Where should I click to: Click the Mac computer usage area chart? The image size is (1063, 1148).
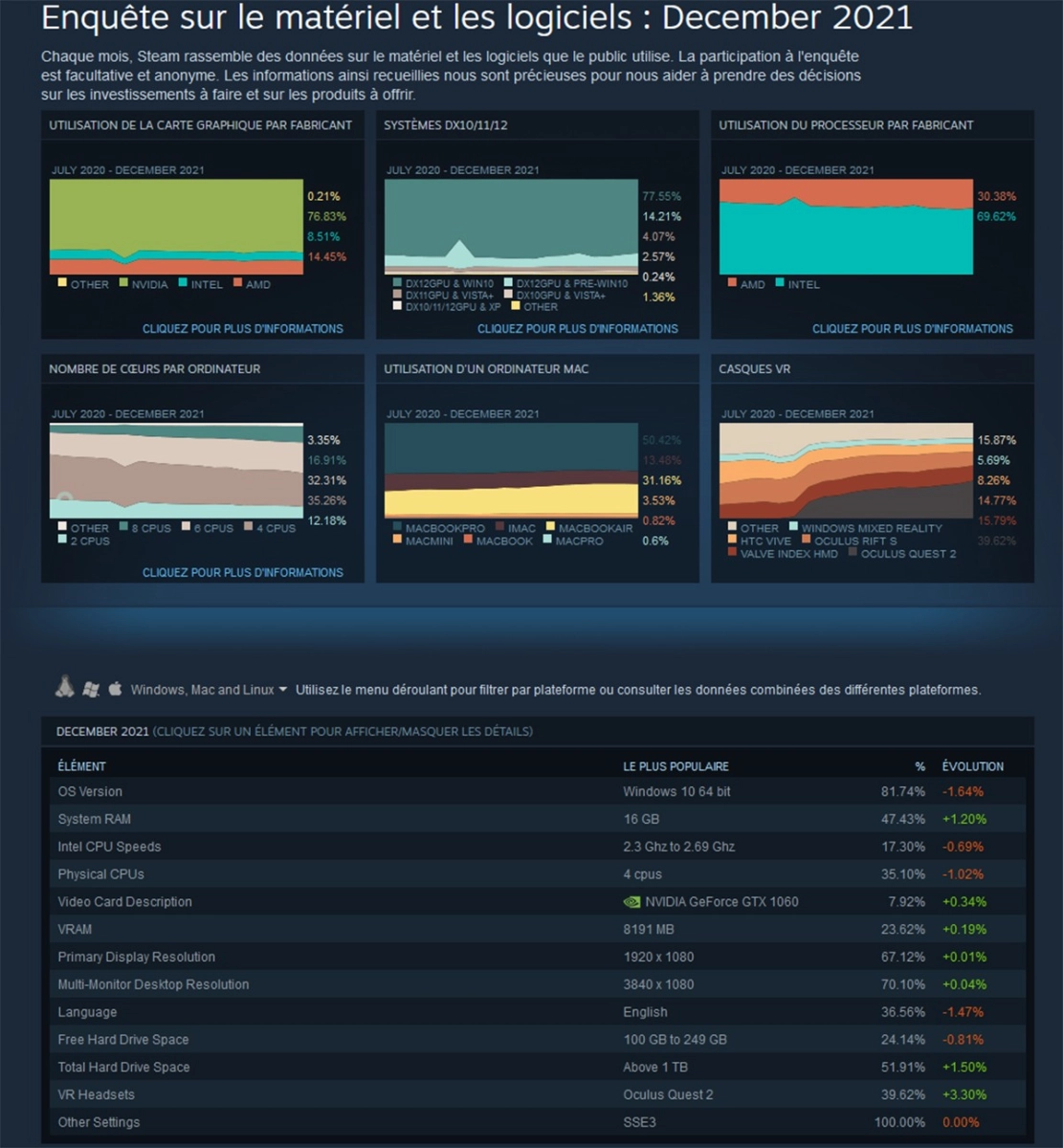click(x=511, y=471)
